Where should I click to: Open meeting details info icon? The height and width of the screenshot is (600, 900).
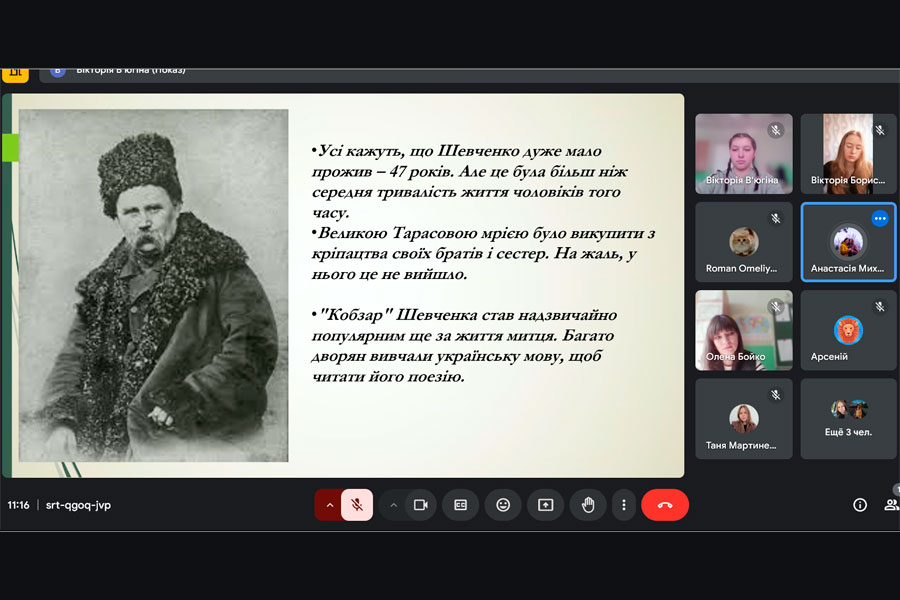[859, 505]
